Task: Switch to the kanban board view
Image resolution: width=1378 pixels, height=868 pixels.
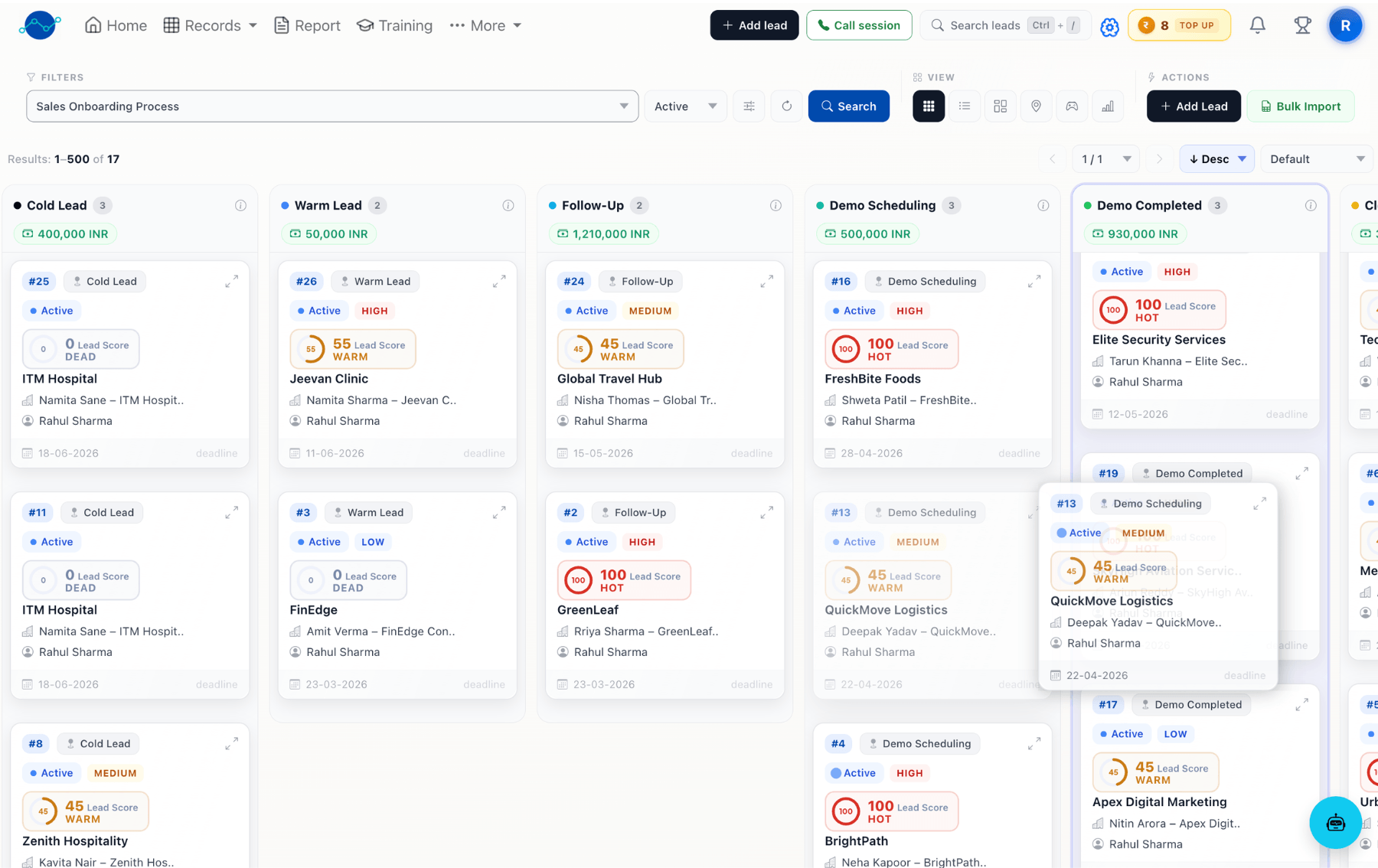Action: point(929,106)
